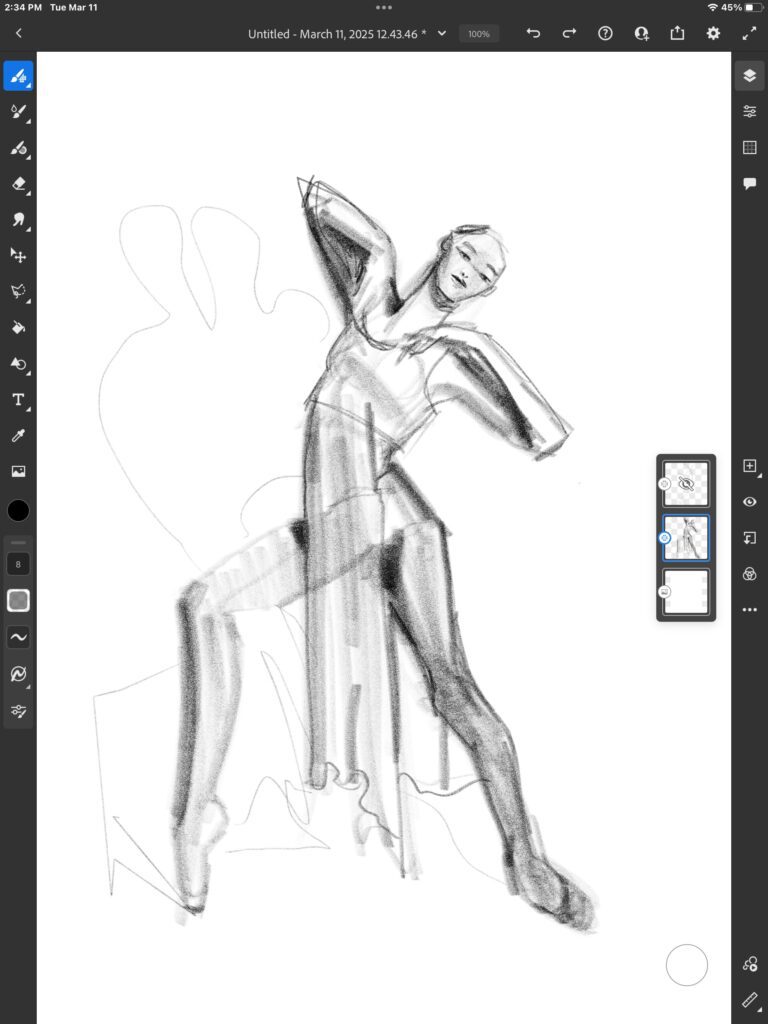This screenshot has height=1024, width=768.
Task: Open the add layer plus options
Action: tap(749, 466)
